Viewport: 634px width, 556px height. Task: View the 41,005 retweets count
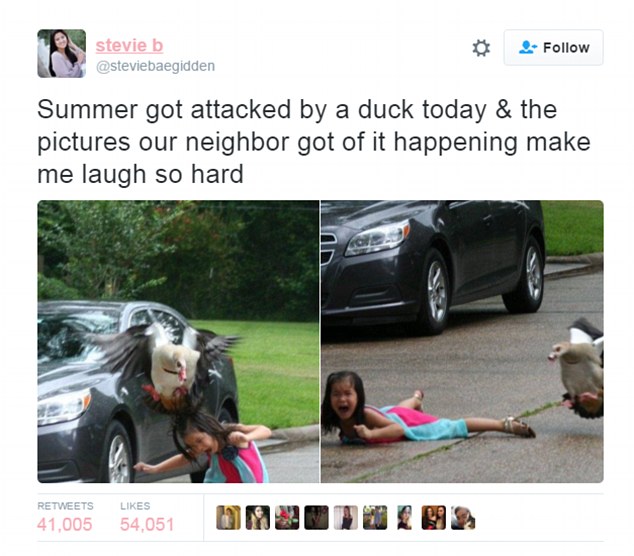[65, 525]
